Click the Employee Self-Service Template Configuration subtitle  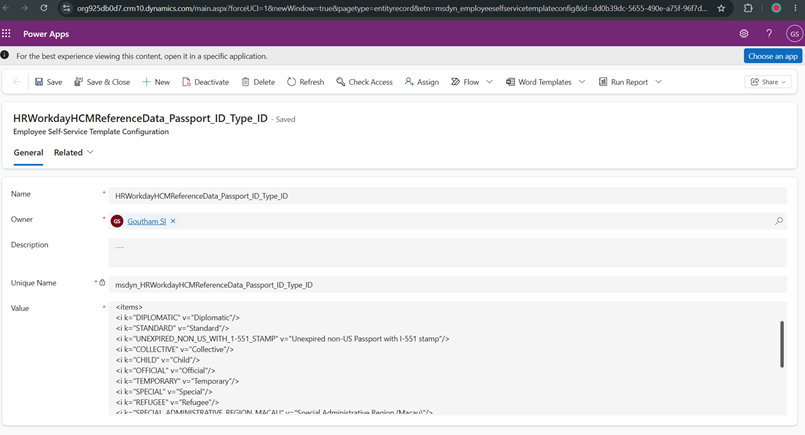pos(91,131)
